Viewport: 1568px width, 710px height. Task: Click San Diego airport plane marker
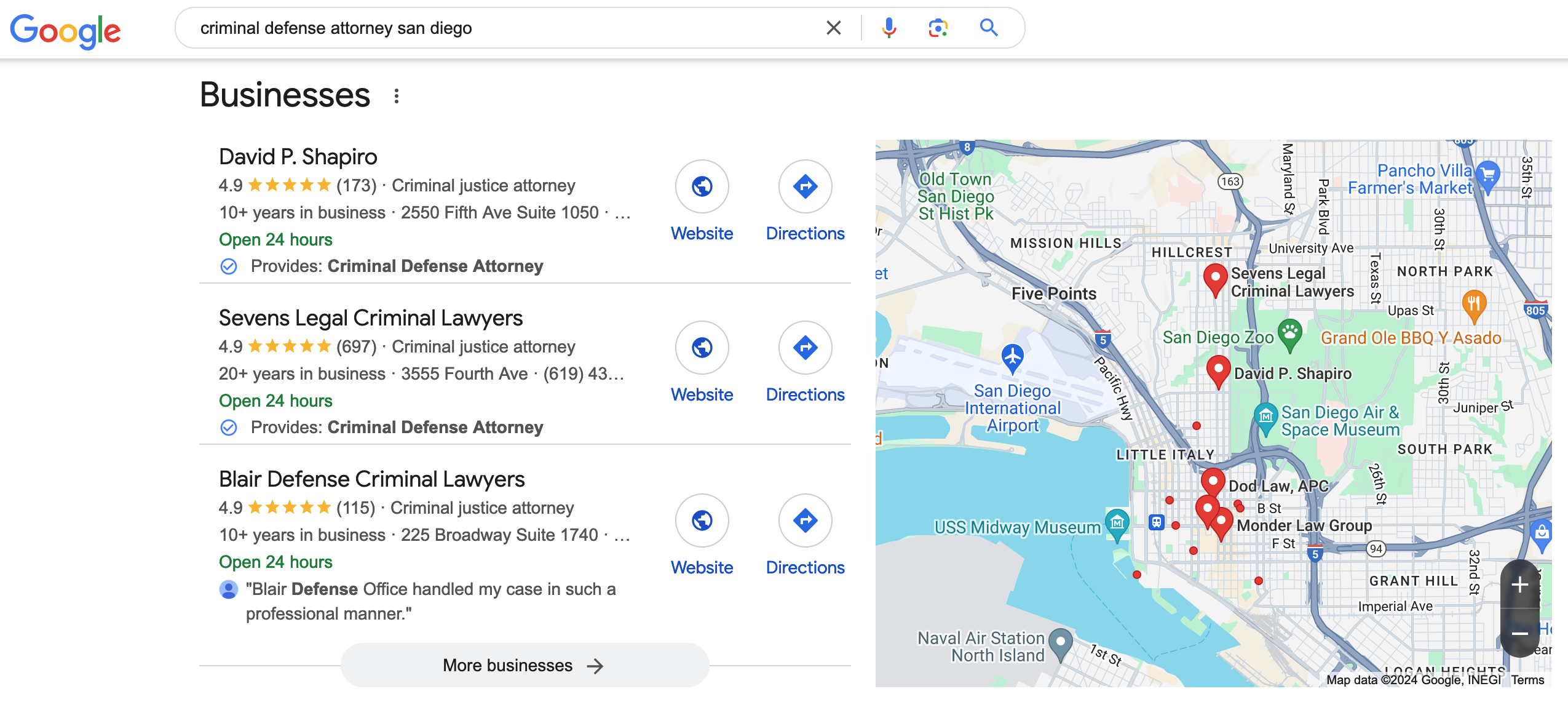coord(1012,358)
